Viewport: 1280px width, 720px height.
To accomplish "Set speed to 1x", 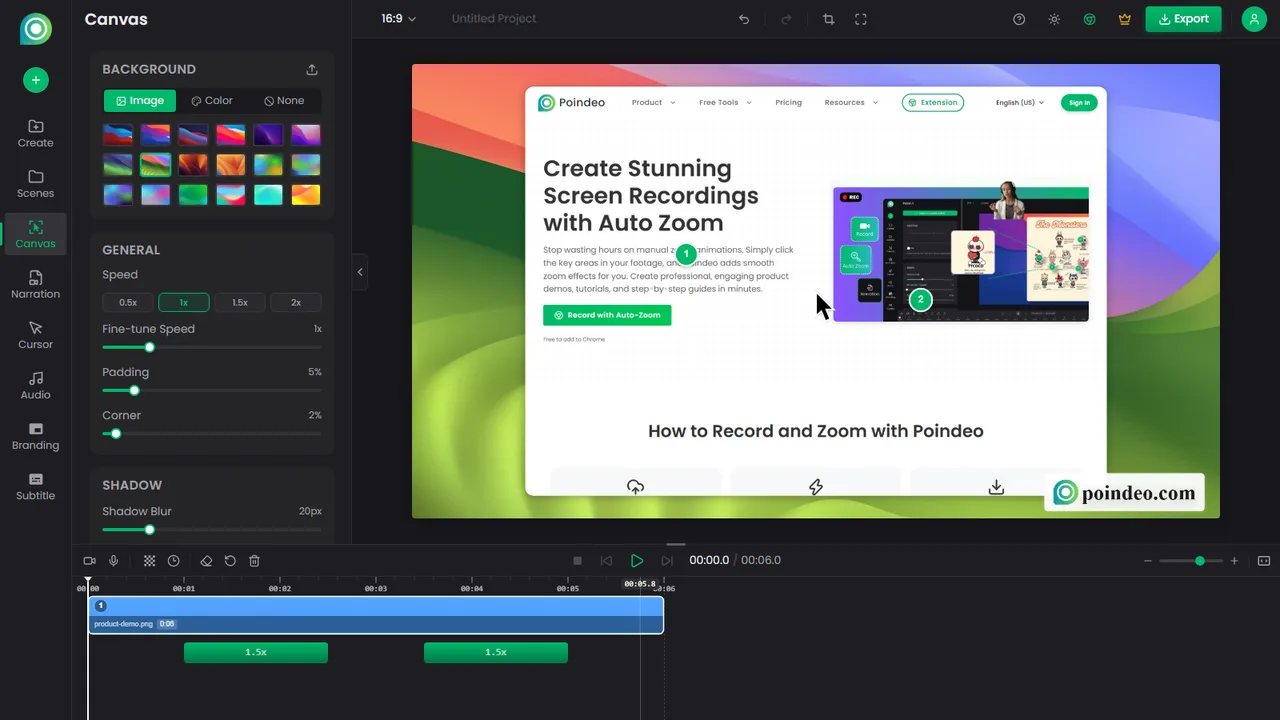I will [x=184, y=302].
